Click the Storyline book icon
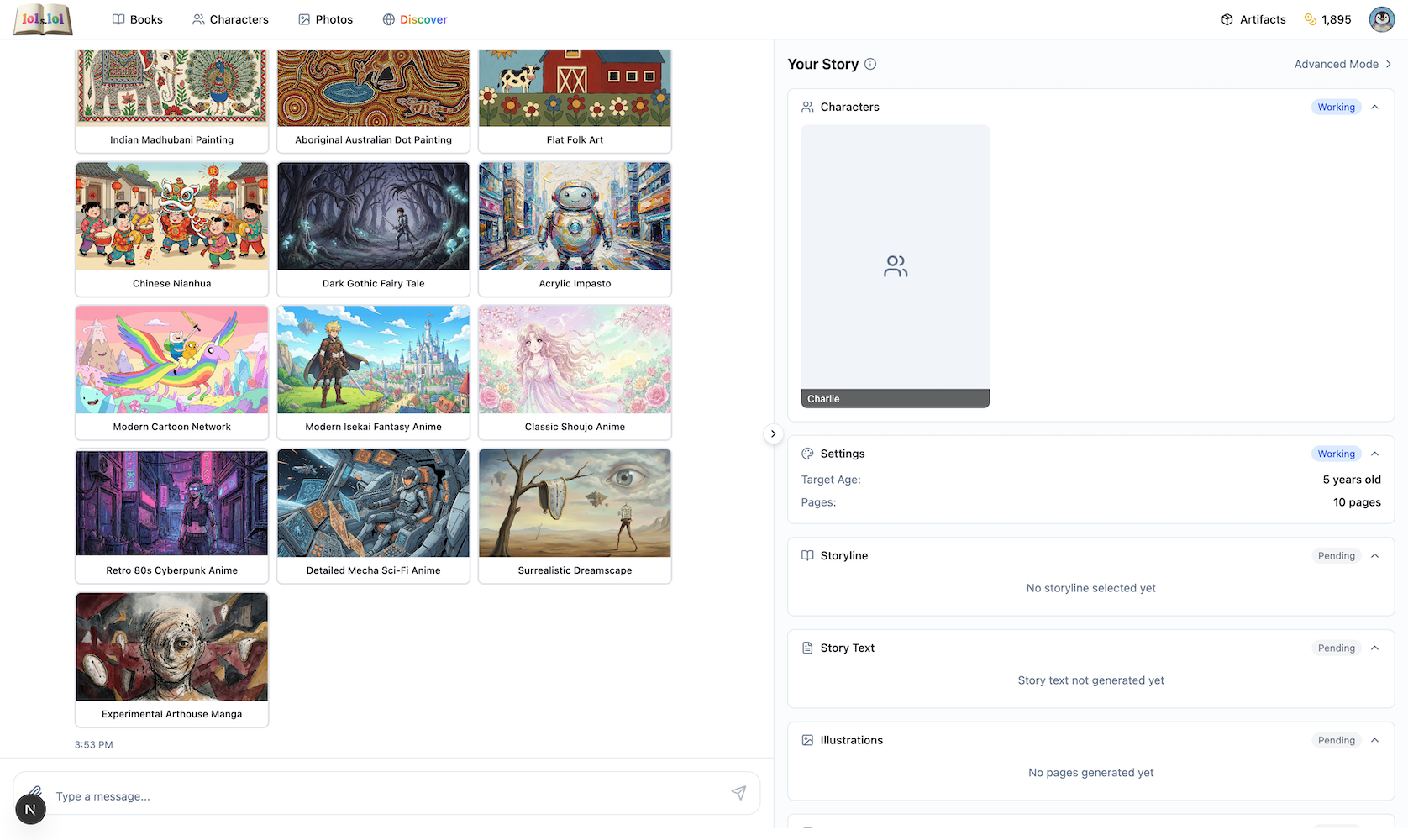Screen dimensions: 1408x840 click(x=806, y=555)
